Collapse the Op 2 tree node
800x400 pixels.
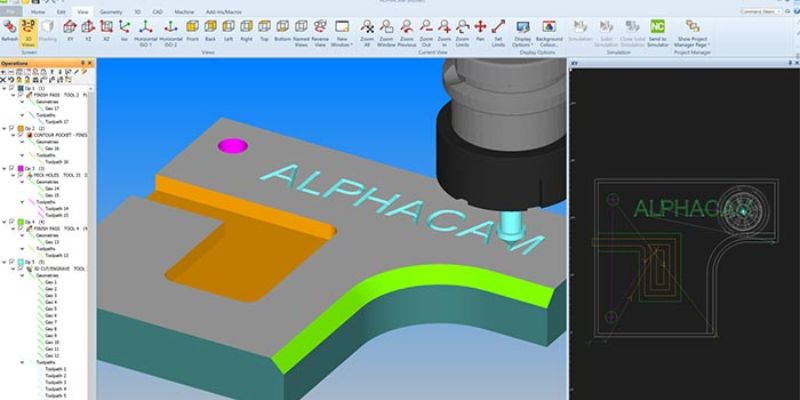point(4,129)
